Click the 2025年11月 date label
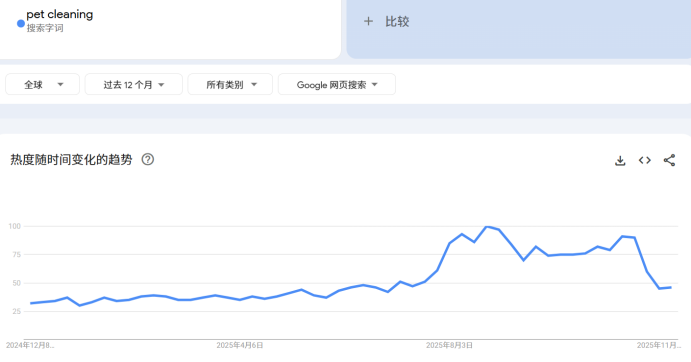The height and width of the screenshot is (362, 691). pyautogui.click(x=658, y=345)
